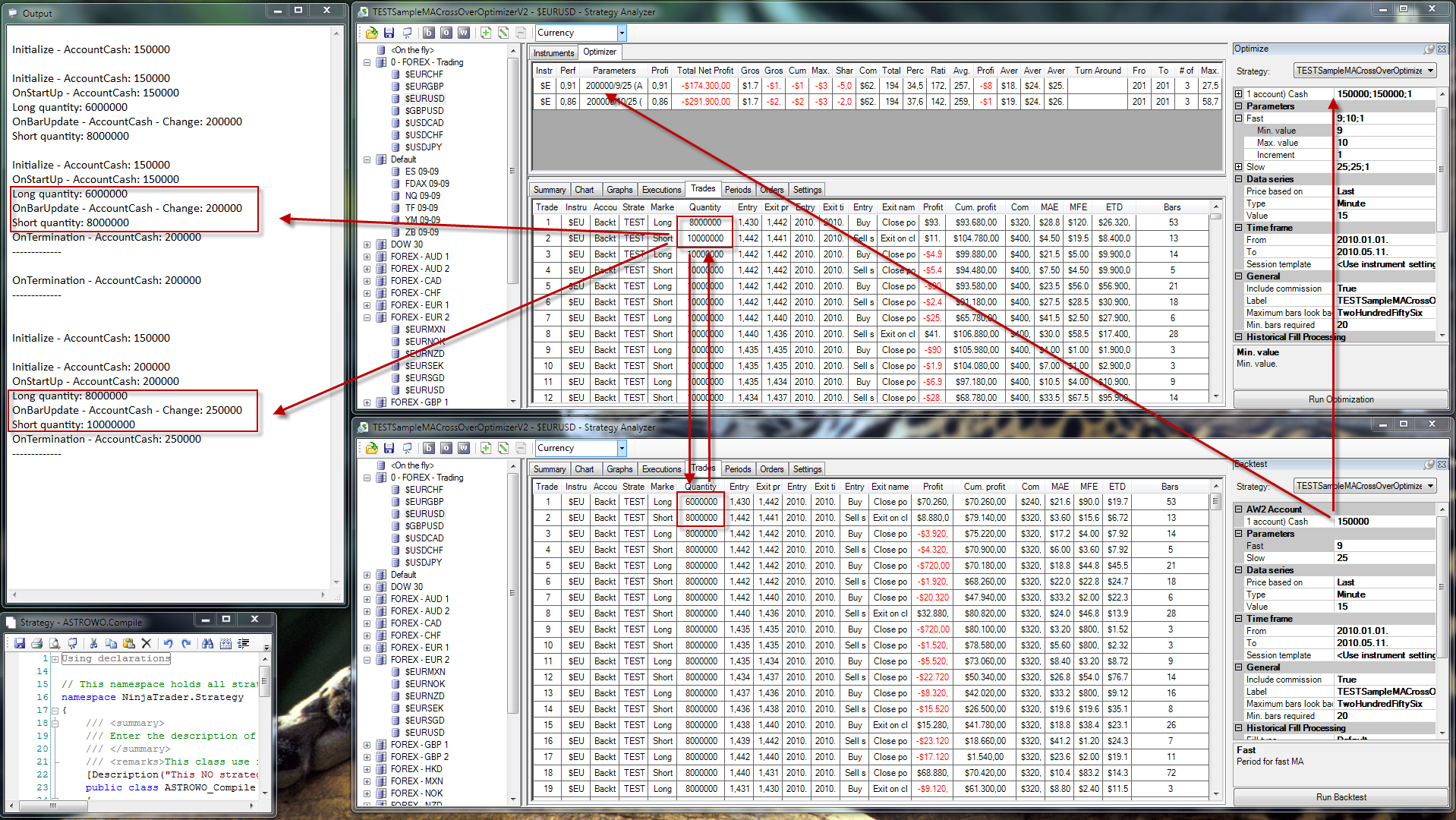Save the strategy in ASTROWO.Compile editor
The width and height of the screenshot is (1456, 820).
pyautogui.click(x=20, y=643)
